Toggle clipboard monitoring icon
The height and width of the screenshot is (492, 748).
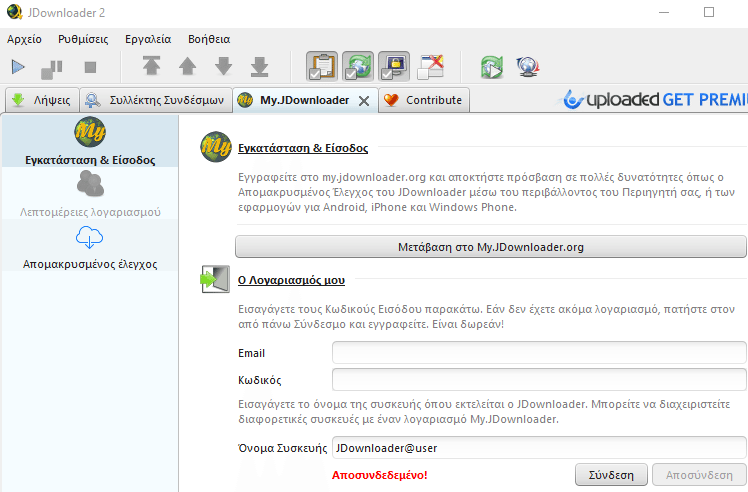[x=322, y=66]
